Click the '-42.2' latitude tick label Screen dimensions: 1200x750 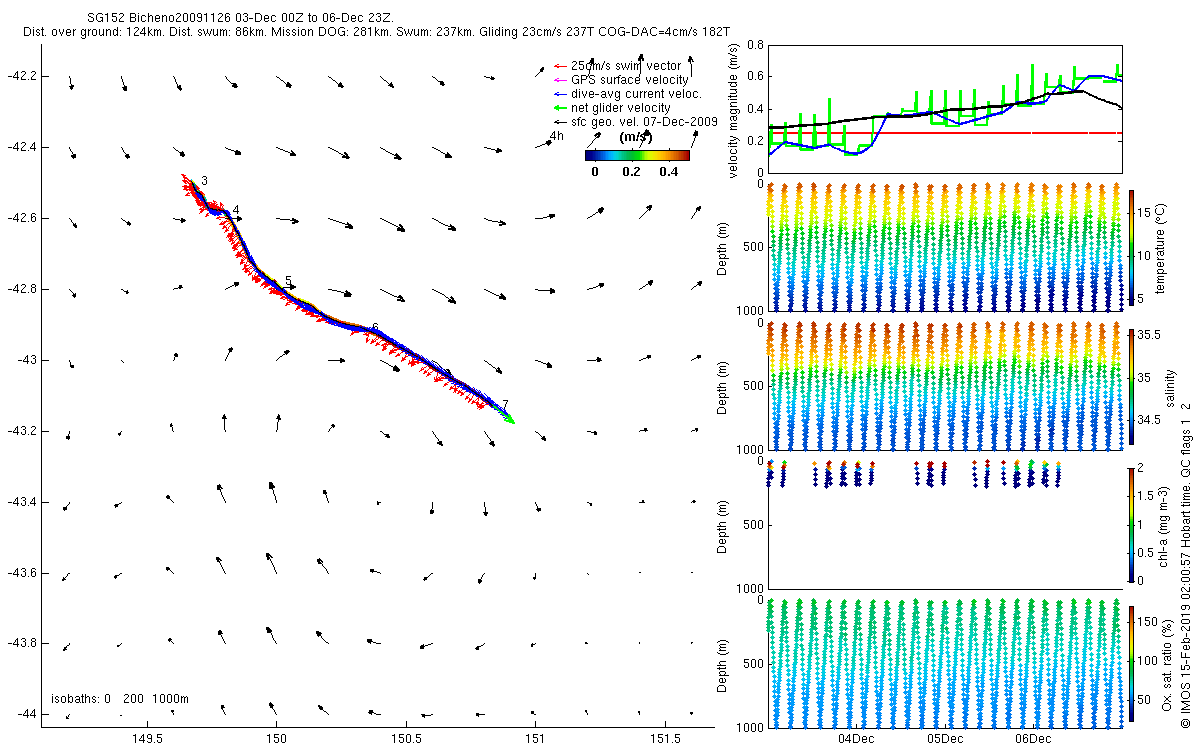pos(21,76)
